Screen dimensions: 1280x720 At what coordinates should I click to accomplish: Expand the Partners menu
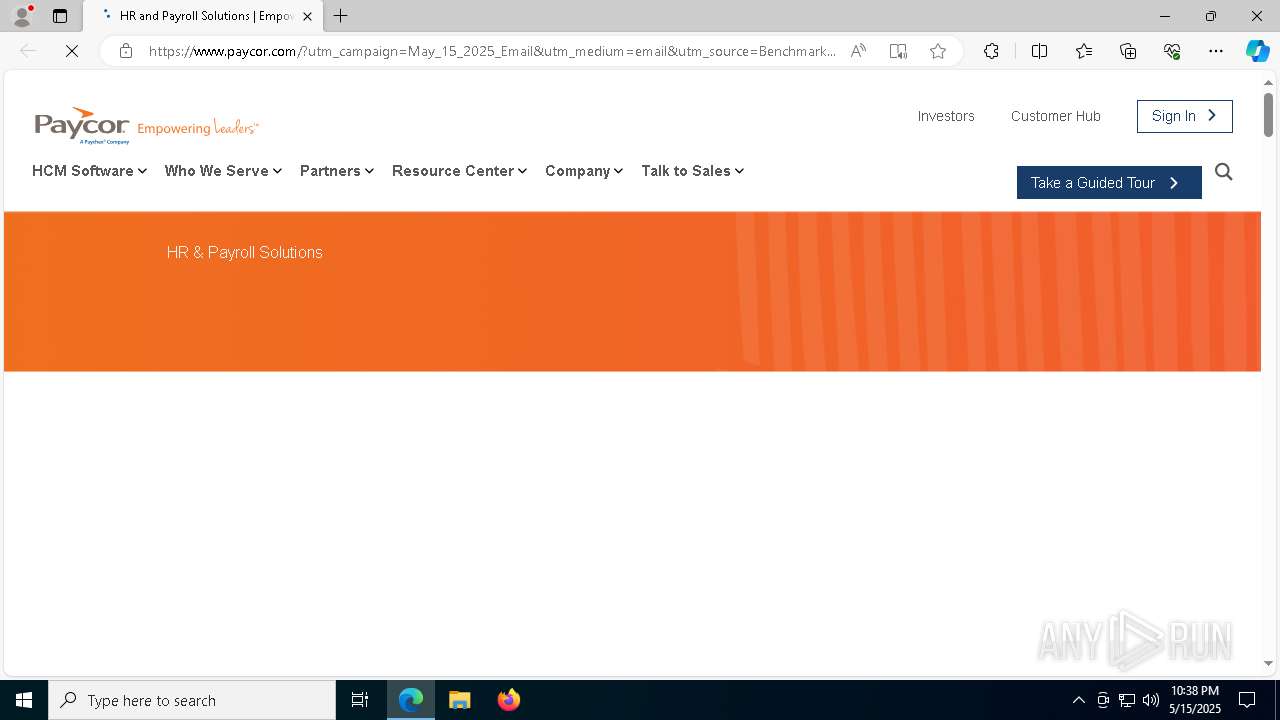(x=337, y=171)
